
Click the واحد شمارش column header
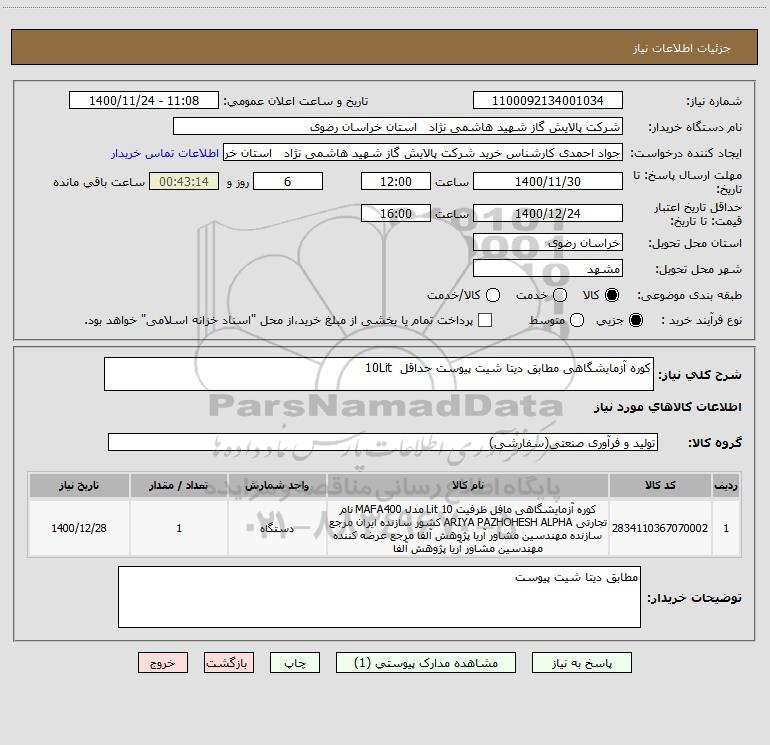[277, 485]
